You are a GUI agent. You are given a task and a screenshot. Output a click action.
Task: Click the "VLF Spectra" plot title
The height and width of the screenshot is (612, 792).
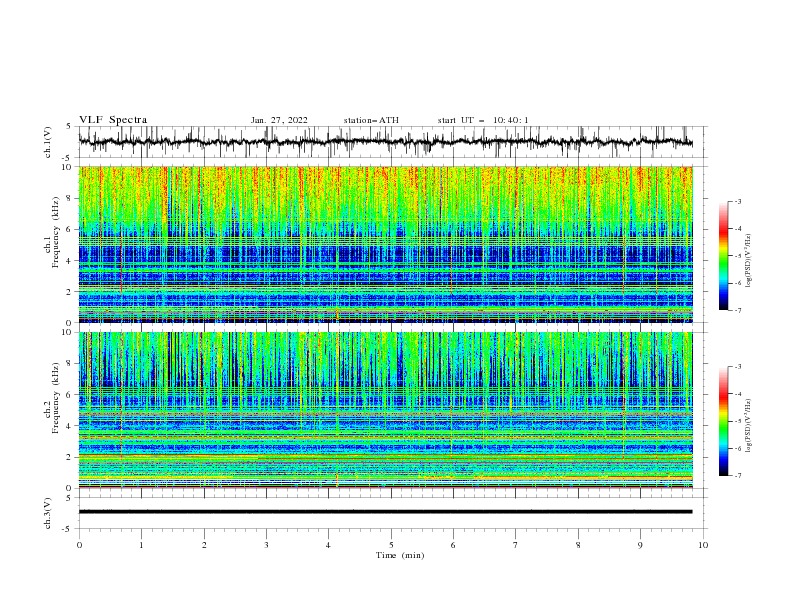click(113, 120)
